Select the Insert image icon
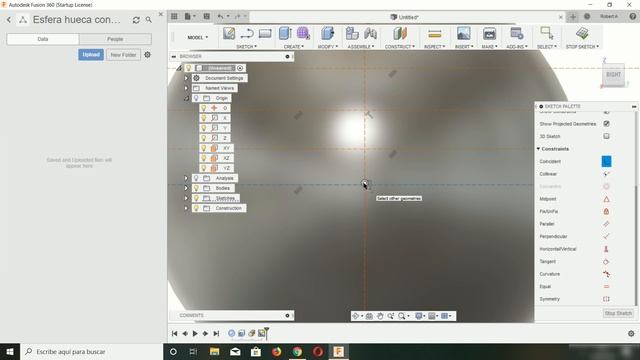 click(x=464, y=33)
